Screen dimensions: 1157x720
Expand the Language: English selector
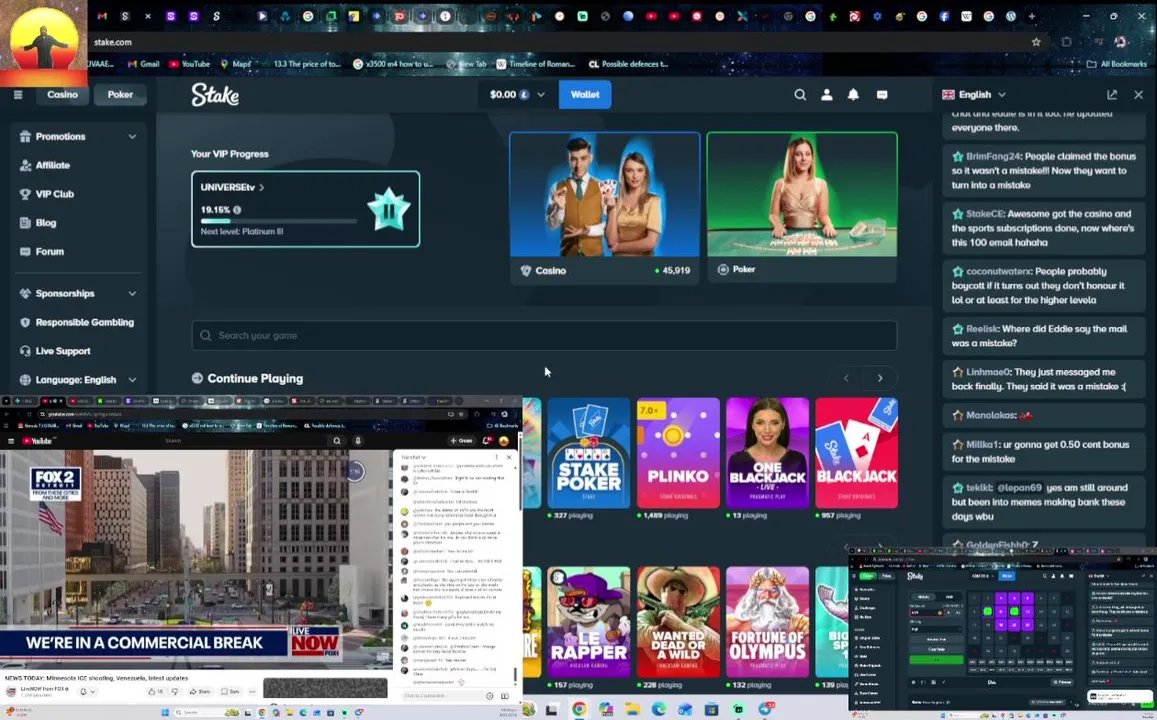(x=77, y=380)
